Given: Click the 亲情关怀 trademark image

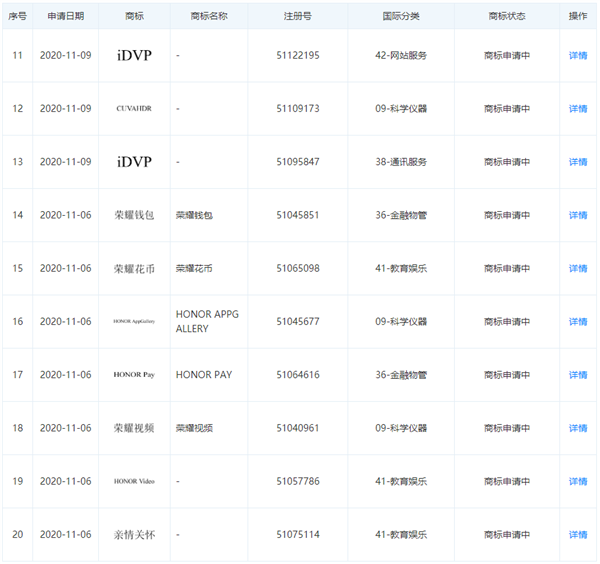Looking at the screenshot, I should click(134, 535).
